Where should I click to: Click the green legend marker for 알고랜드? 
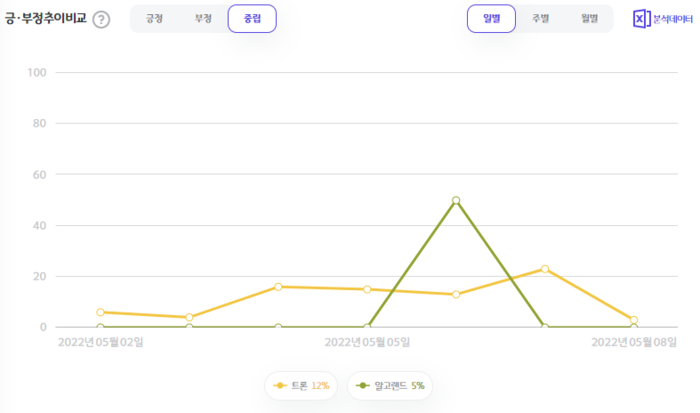coord(362,386)
